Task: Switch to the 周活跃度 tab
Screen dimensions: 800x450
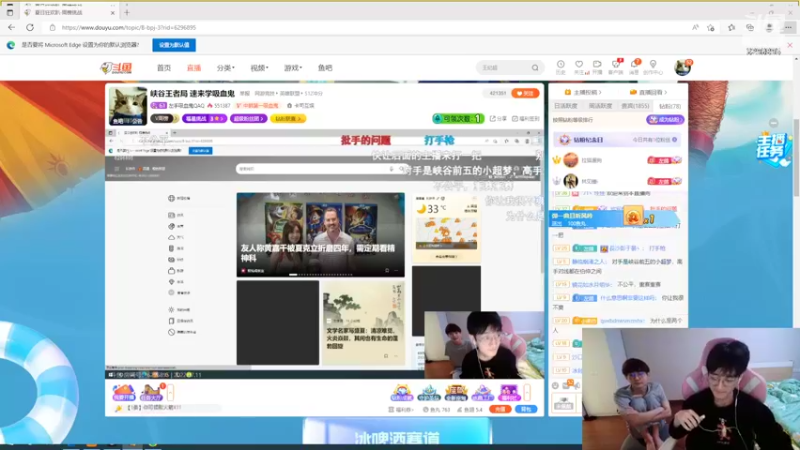Action: 600,106
